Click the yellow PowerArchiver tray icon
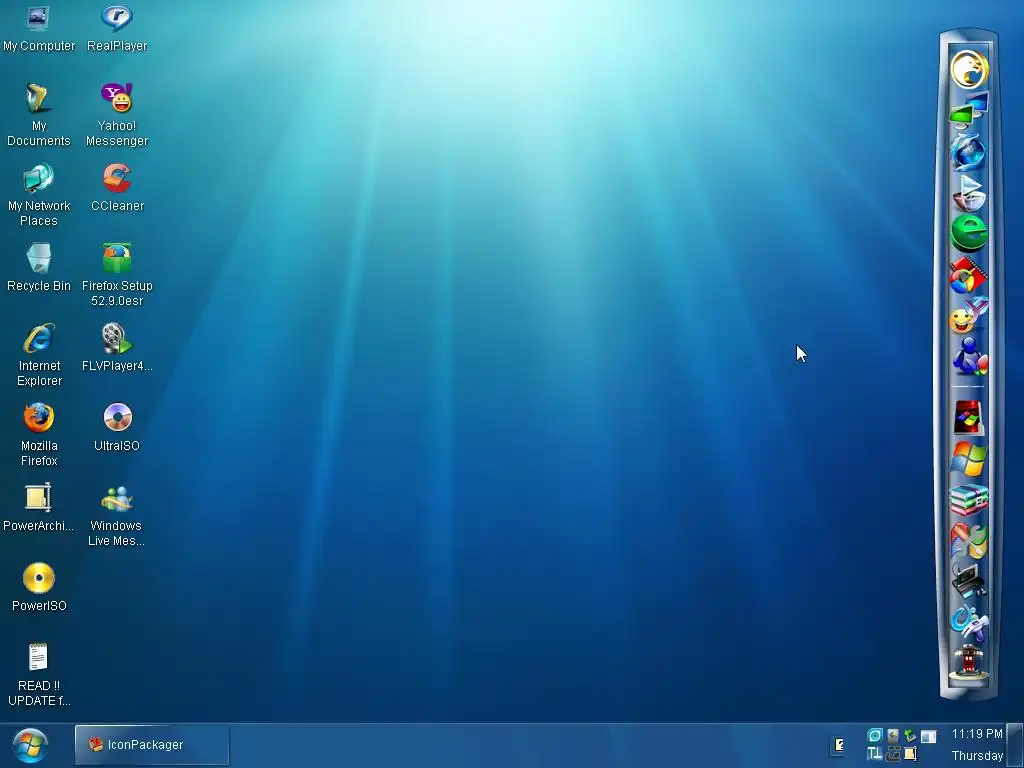This screenshot has height=768, width=1024. point(910,754)
